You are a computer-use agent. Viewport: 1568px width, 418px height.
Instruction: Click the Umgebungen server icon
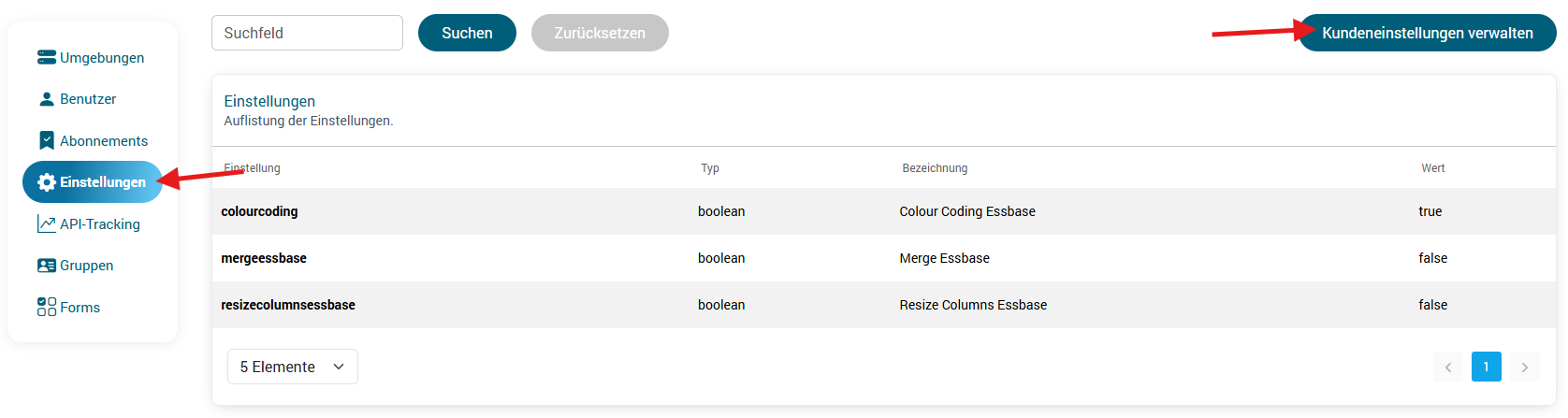pyautogui.click(x=47, y=58)
